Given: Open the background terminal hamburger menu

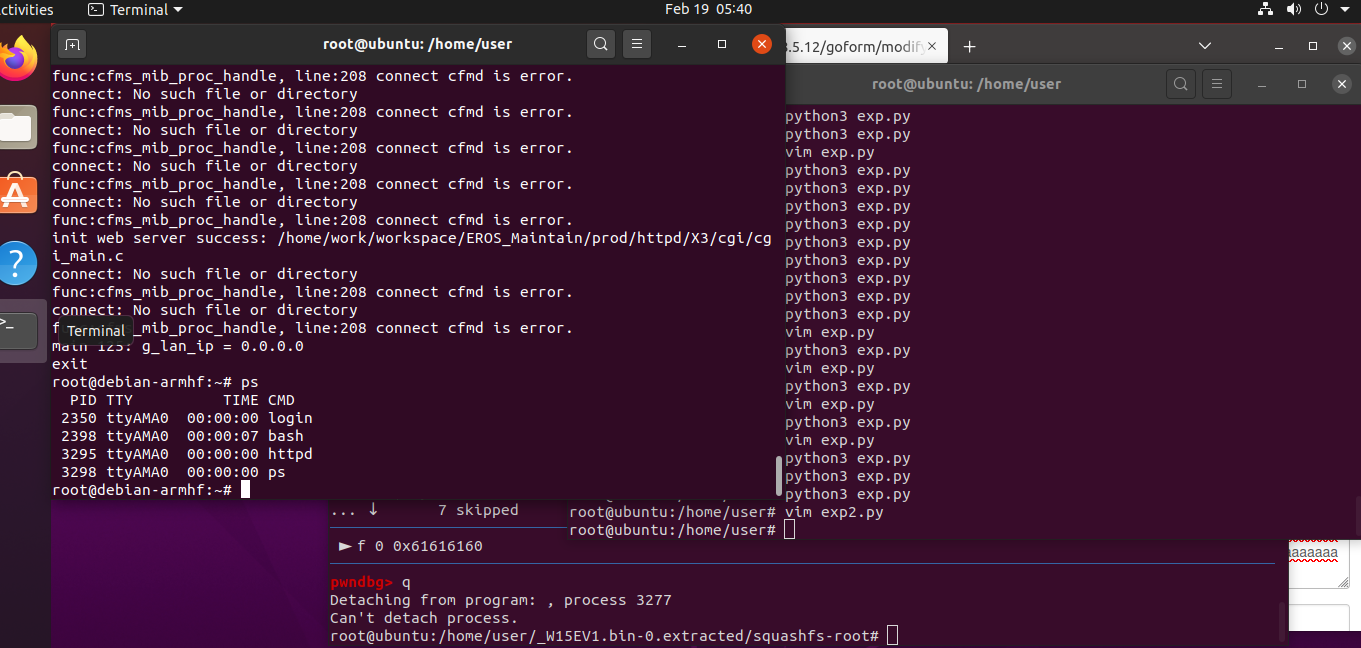Looking at the screenshot, I should pyautogui.click(x=1217, y=84).
